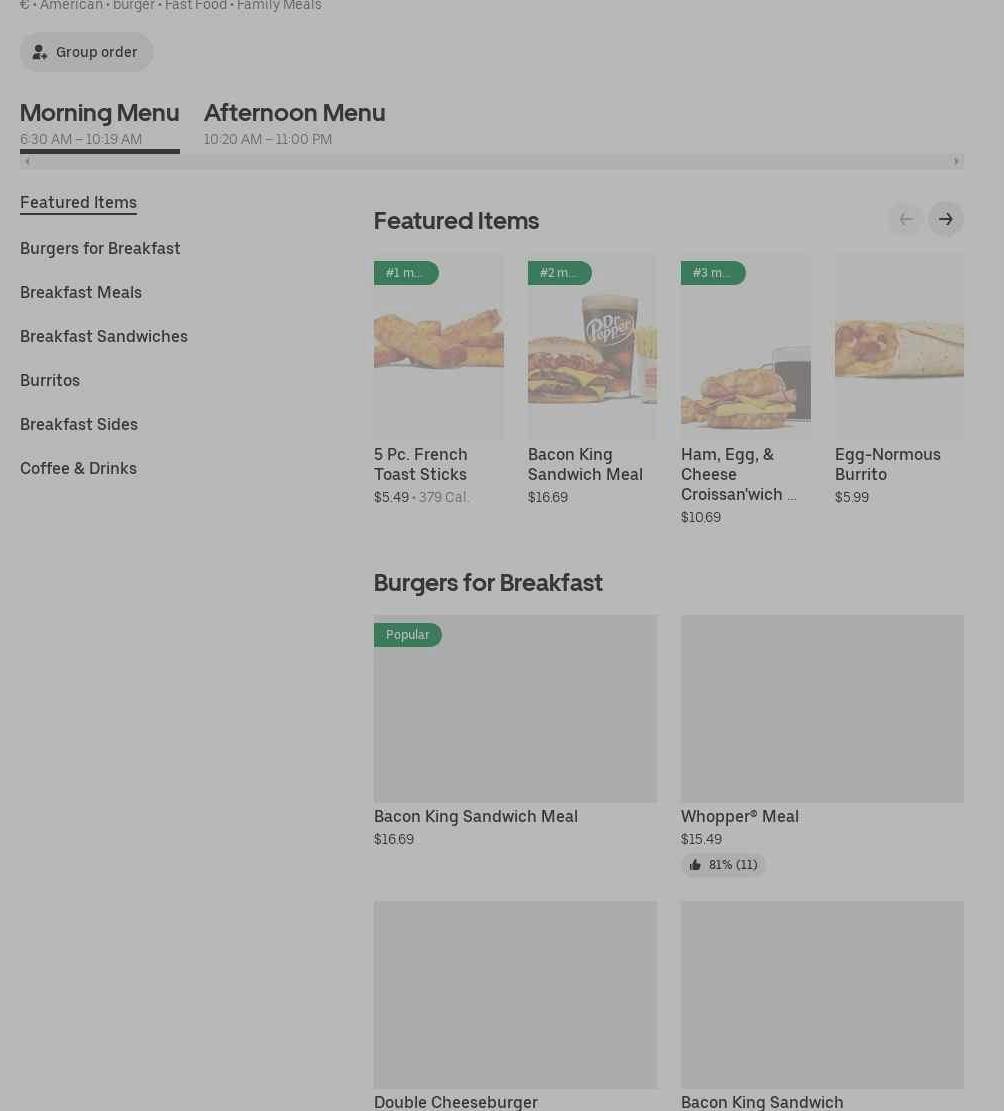Click the next arrow for Featured Items

pos(945,219)
